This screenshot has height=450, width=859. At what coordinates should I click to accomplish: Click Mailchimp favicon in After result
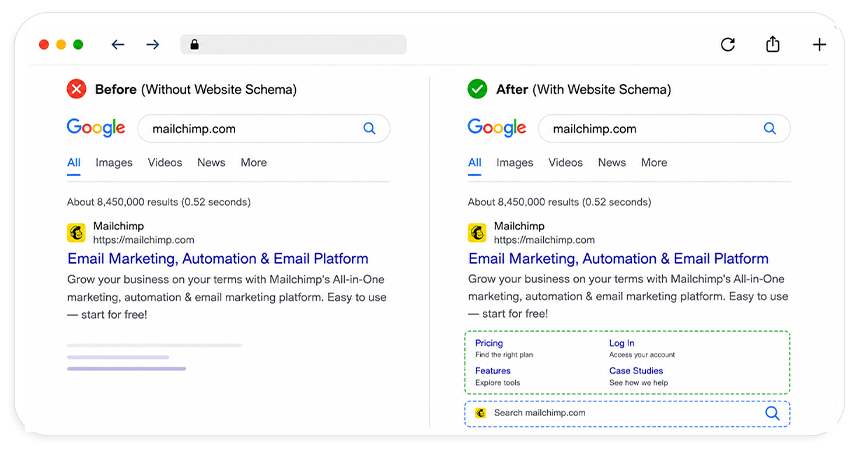pyautogui.click(x=477, y=232)
